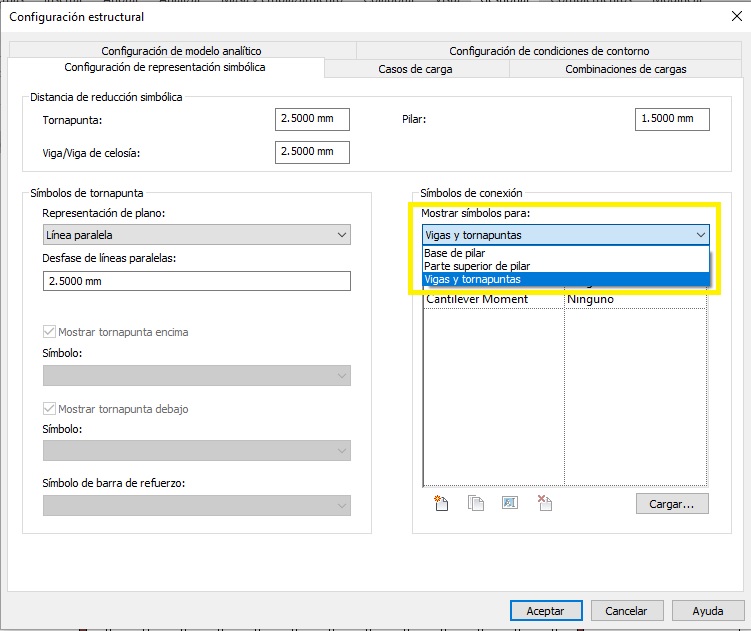Screen dimensions: 751x631
Task: Click the rename connection symbol icon
Action: coord(510,503)
